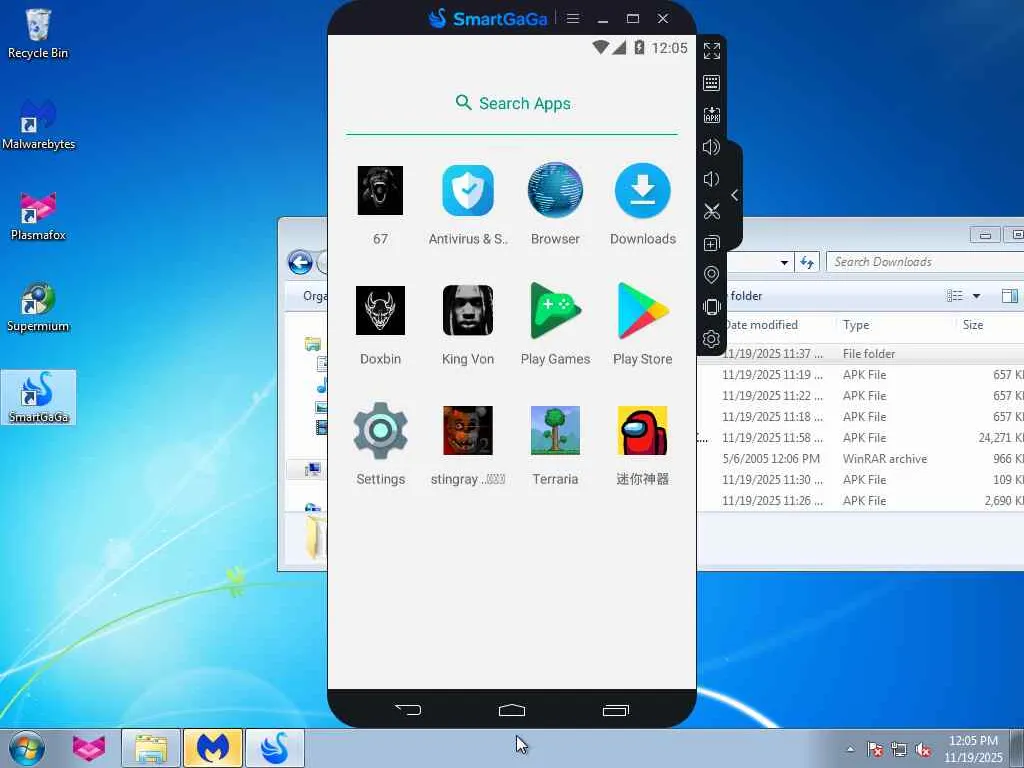Raise volume with the volume up icon
The image size is (1024, 768).
point(711,147)
